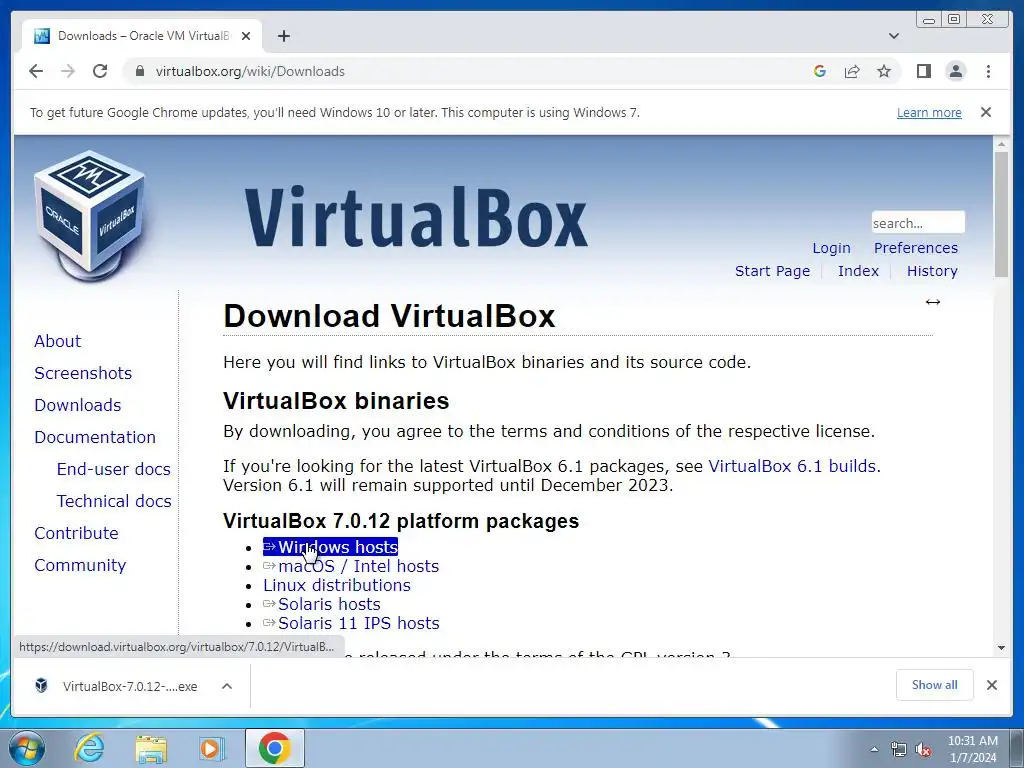Go back with the browser back arrow
Screen dimensions: 1024x768
tap(36, 71)
